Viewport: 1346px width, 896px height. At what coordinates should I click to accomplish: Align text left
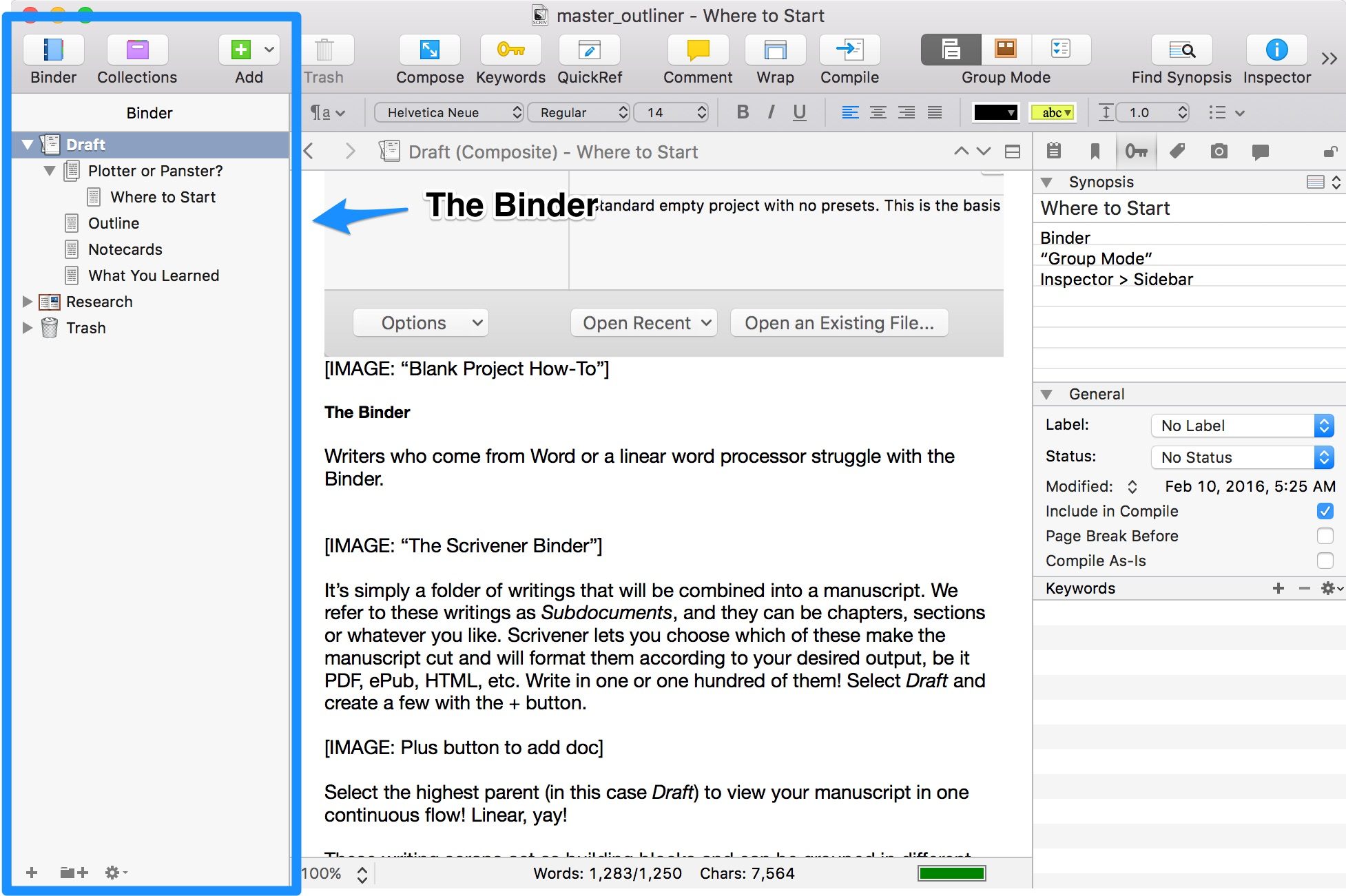(x=850, y=112)
